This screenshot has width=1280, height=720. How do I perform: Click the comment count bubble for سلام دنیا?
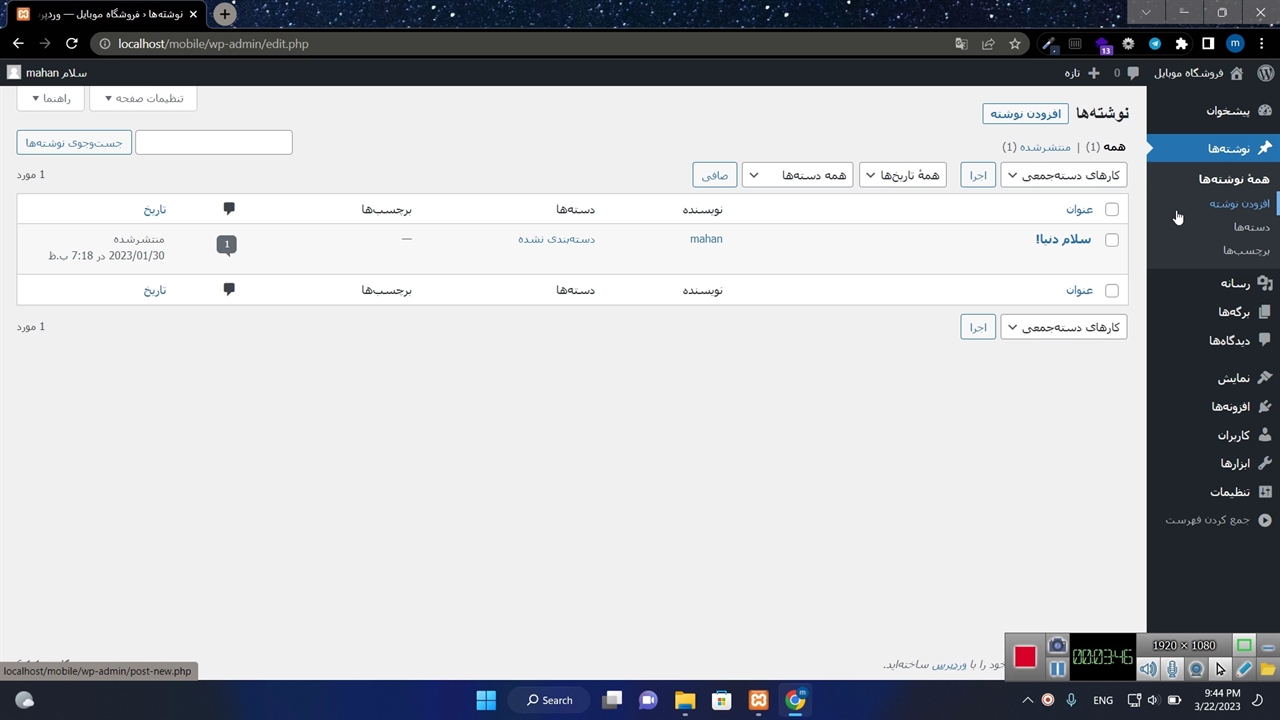coord(227,244)
